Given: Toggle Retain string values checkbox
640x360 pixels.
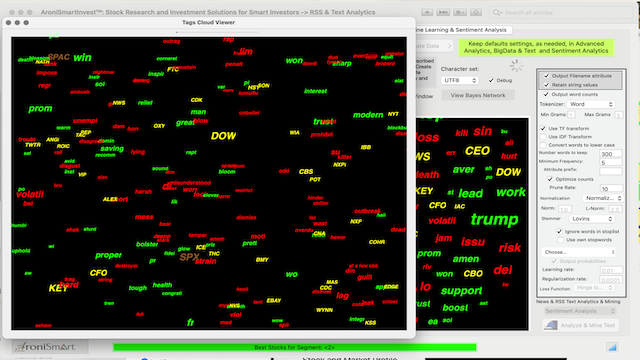Looking at the screenshot, I should 546,85.
